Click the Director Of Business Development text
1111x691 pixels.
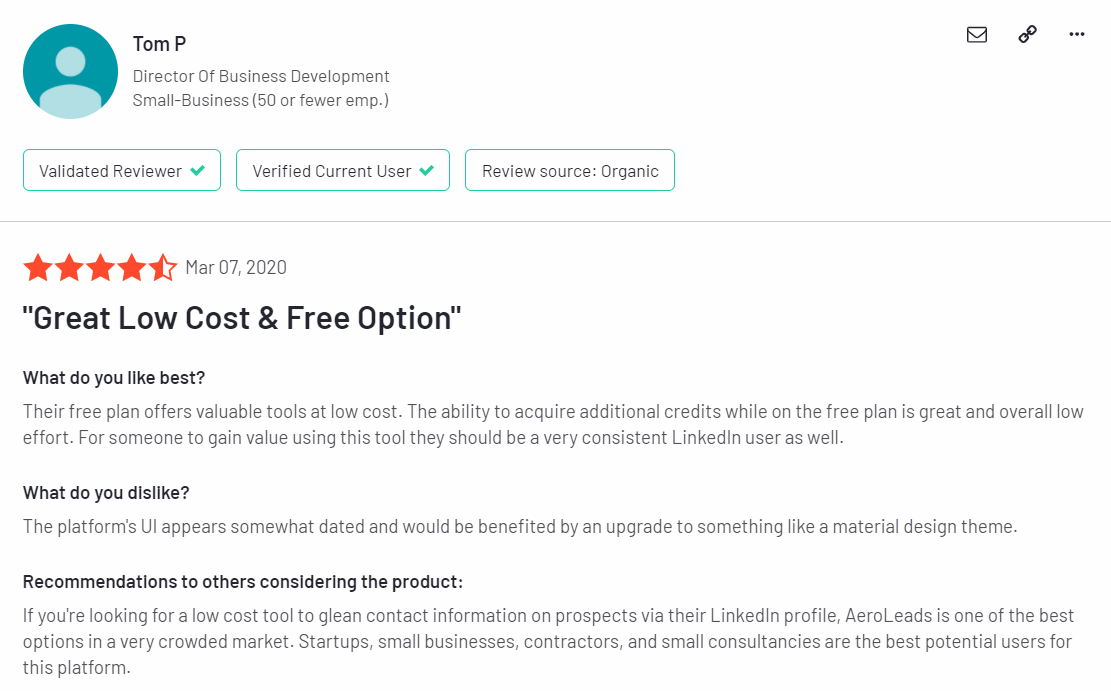pyautogui.click(x=261, y=76)
